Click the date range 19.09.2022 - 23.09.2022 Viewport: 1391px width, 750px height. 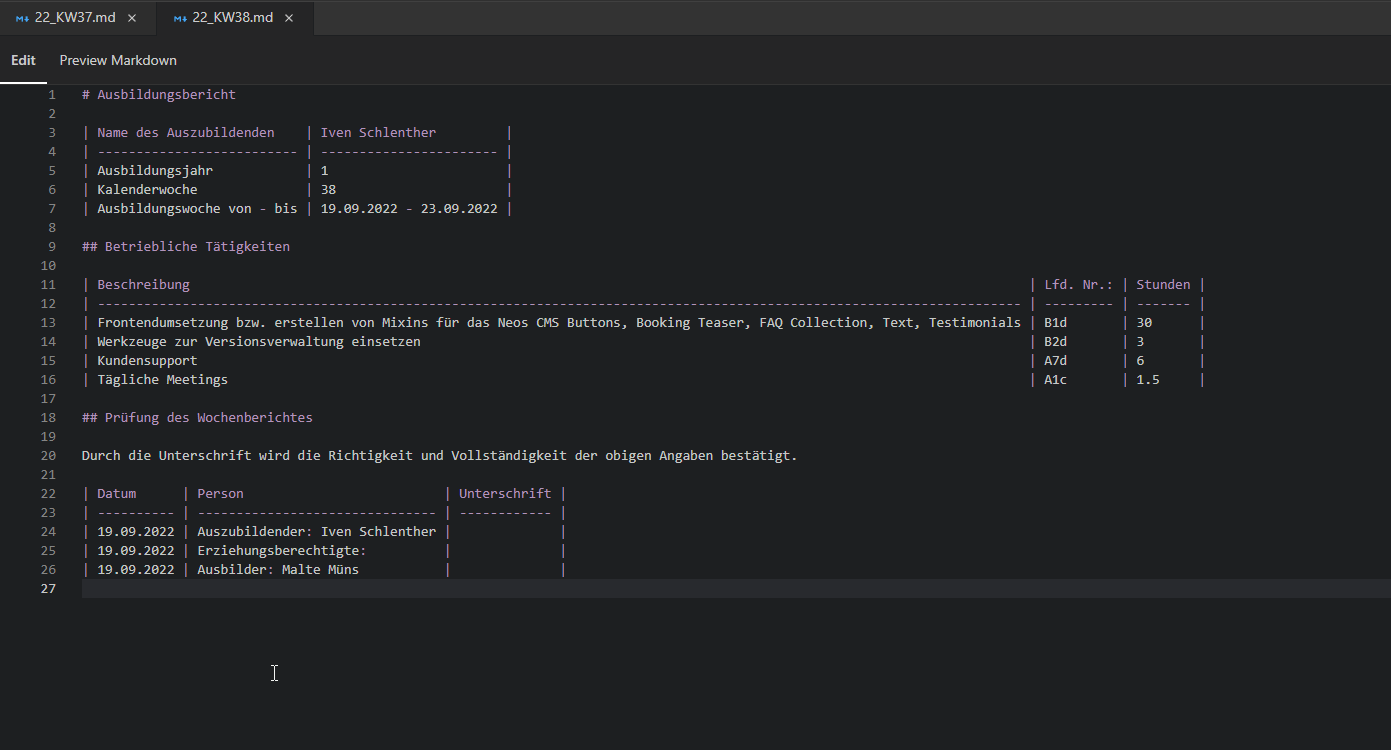point(408,209)
